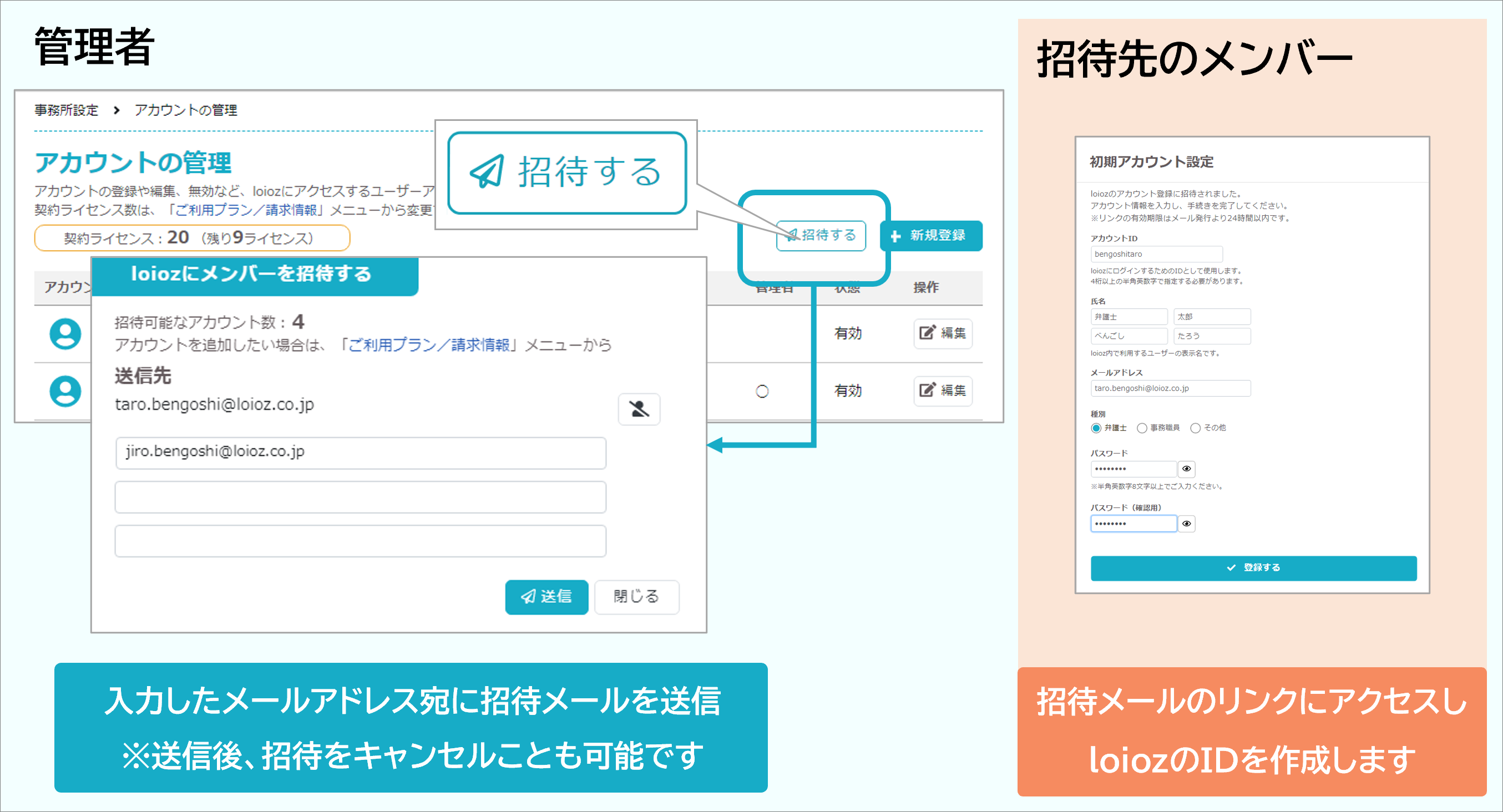Viewport: 1503px width, 812px height.
Task: Click the 操作 column header
Action: pyautogui.click(x=926, y=287)
